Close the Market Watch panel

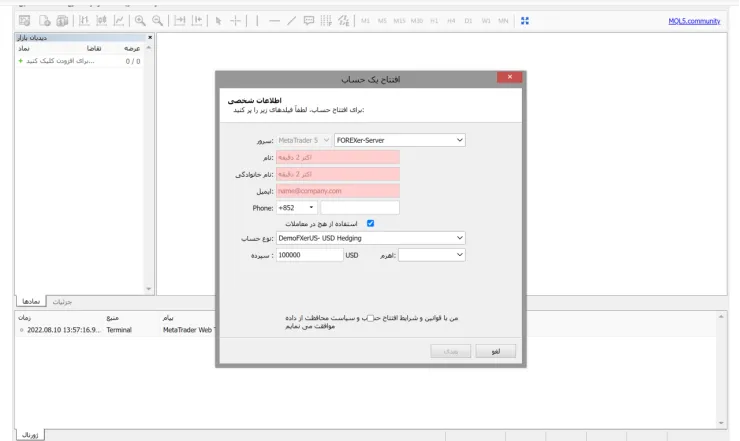(150, 37)
